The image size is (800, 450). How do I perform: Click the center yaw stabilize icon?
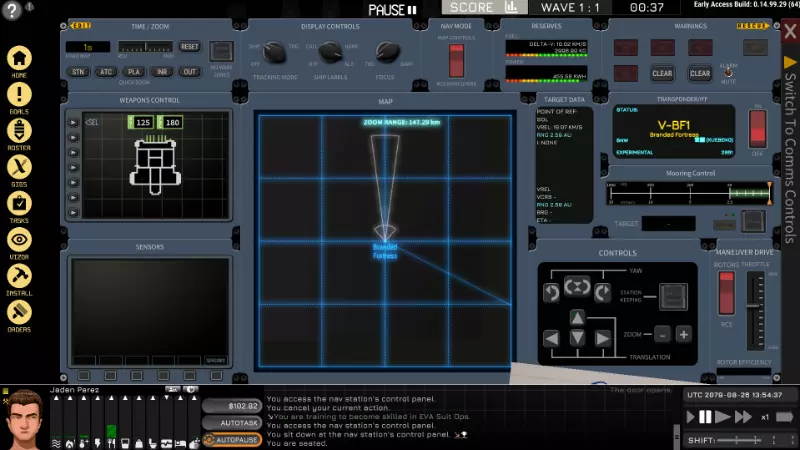coord(577,287)
